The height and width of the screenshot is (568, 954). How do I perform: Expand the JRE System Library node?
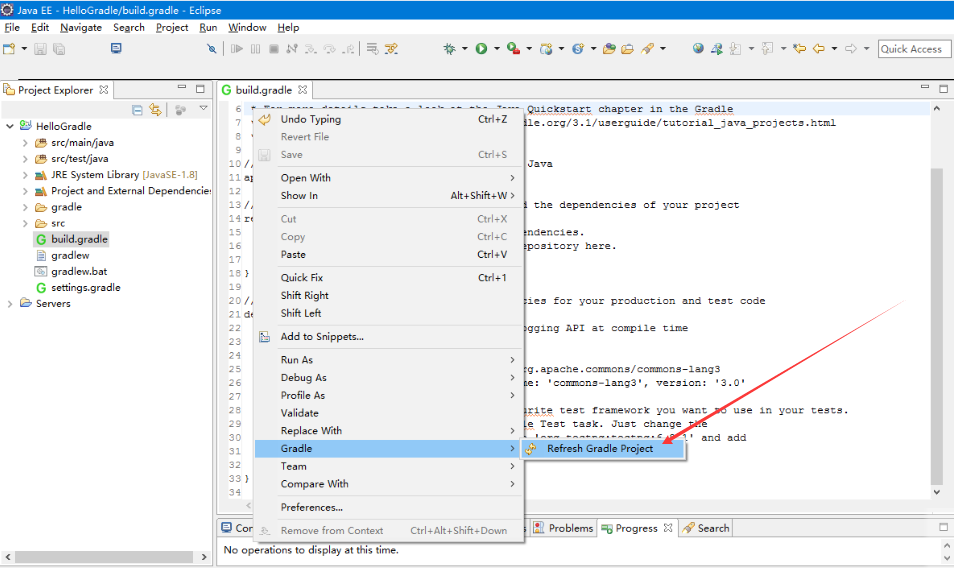[25, 175]
